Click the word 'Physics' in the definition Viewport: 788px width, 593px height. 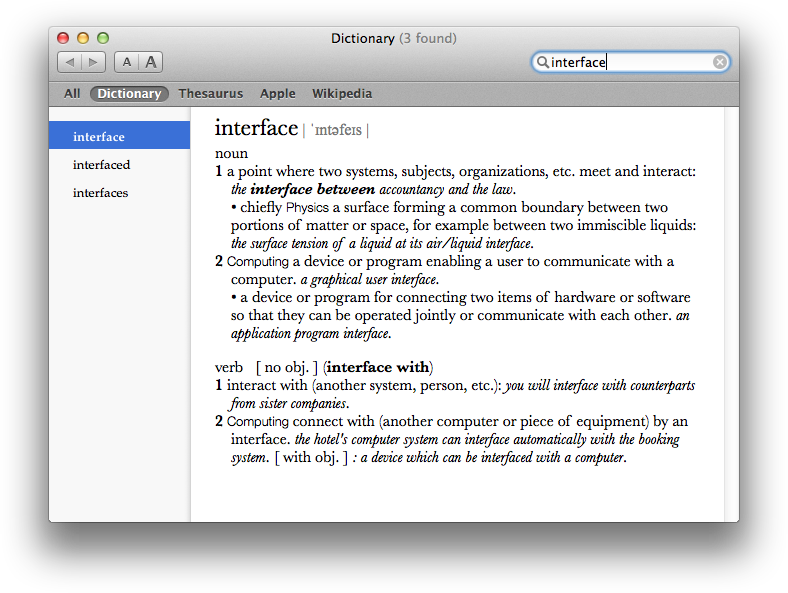click(306, 208)
